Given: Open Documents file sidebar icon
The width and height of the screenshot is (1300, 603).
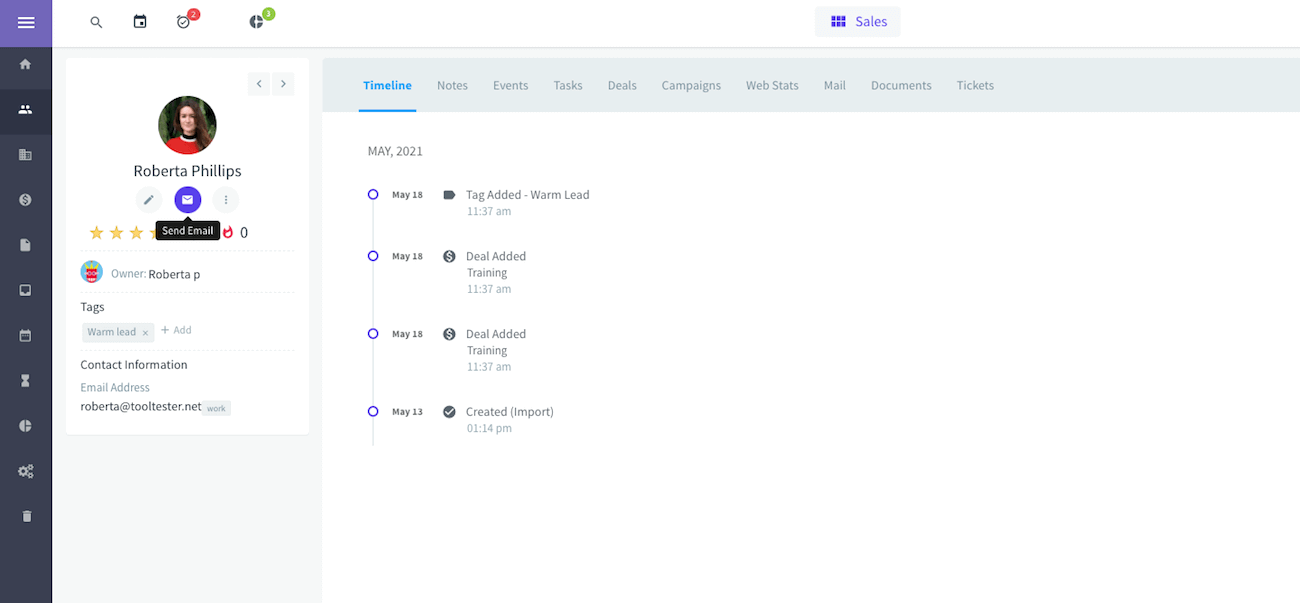Looking at the screenshot, I should tap(26, 245).
